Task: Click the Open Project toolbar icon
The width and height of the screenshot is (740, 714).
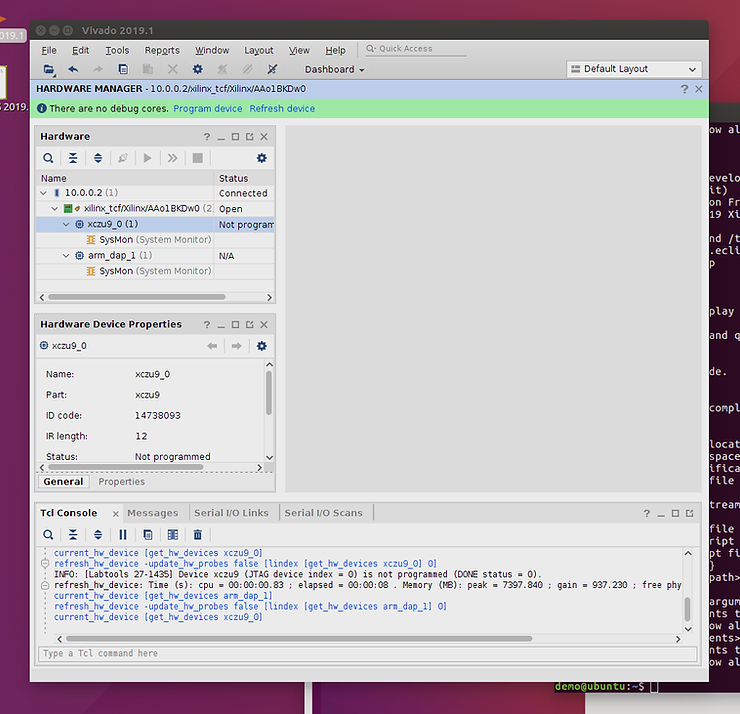Action: 49,69
